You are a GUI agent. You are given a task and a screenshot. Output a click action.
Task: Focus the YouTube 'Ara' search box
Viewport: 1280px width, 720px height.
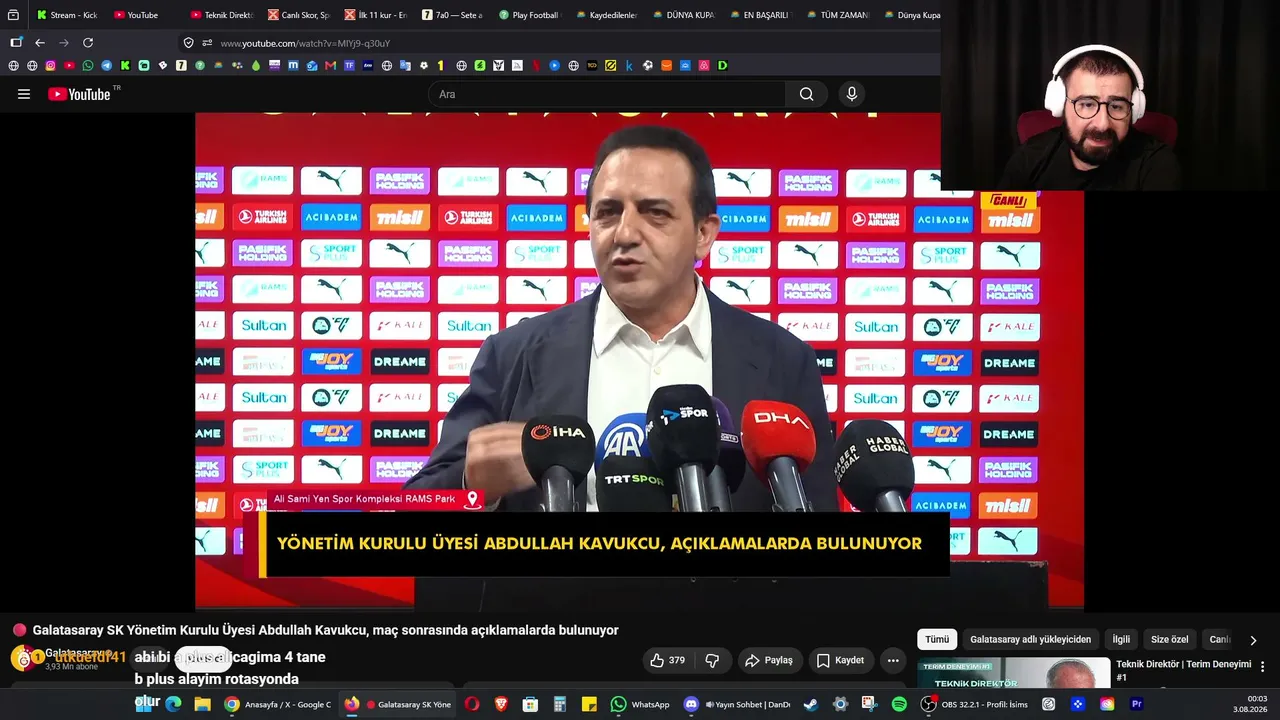point(607,94)
